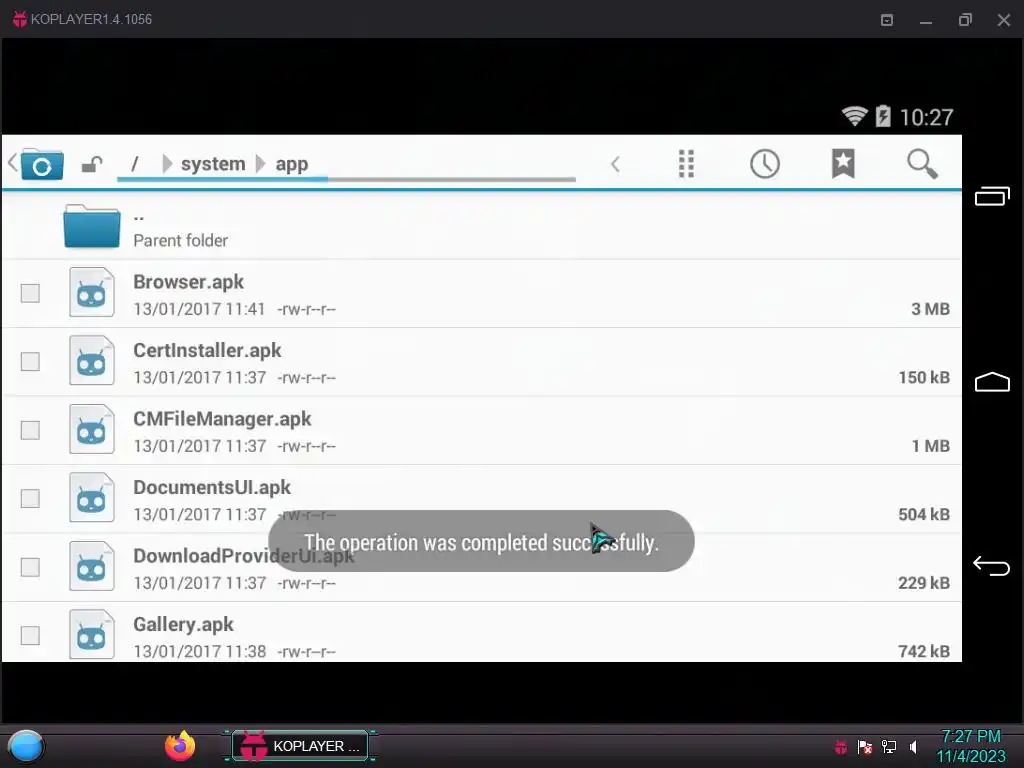Toggle the root access unlock padlock icon
Image resolution: width=1024 pixels, height=768 pixels.
(x=92, y=164)
